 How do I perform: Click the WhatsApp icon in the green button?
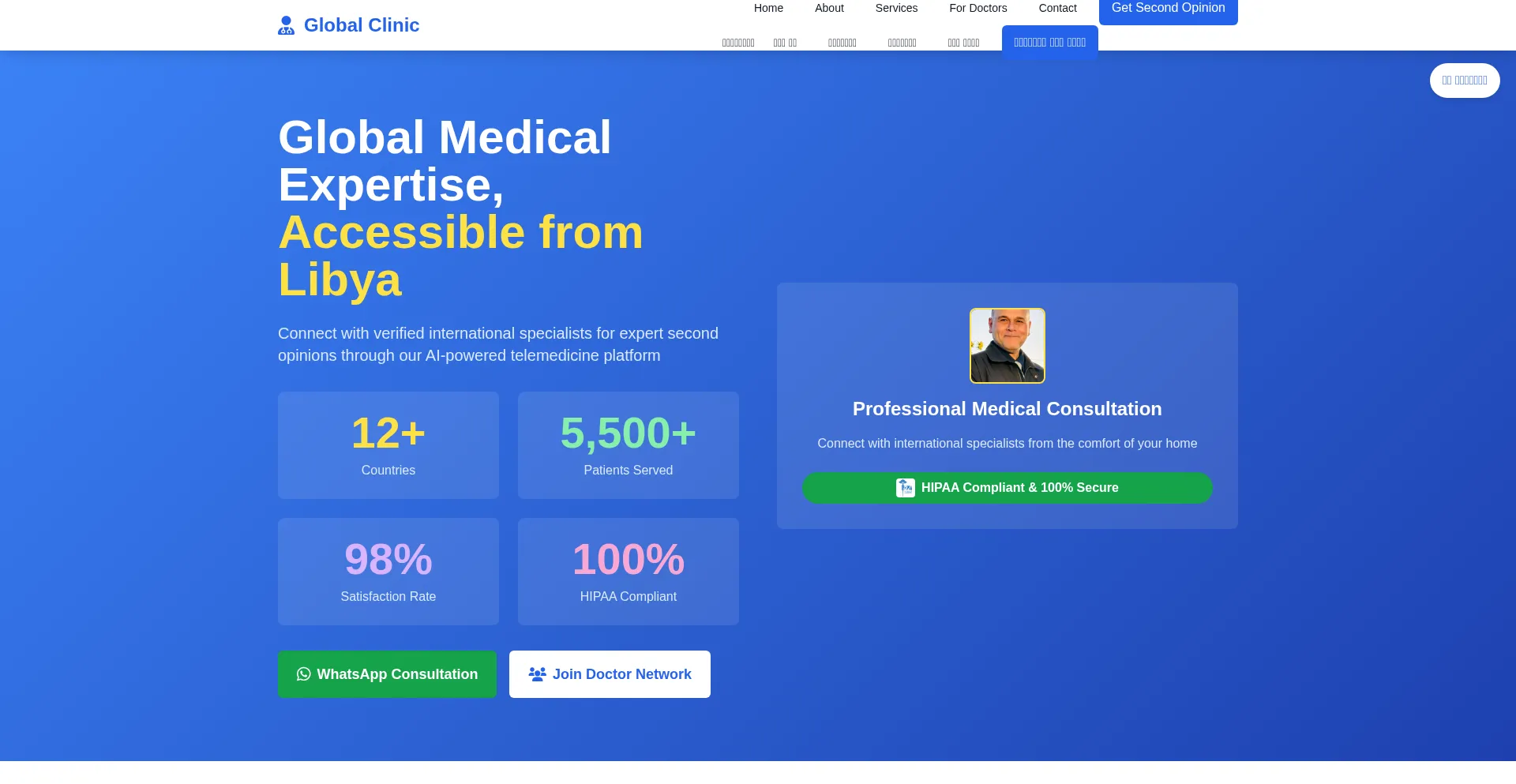[304, 674]
